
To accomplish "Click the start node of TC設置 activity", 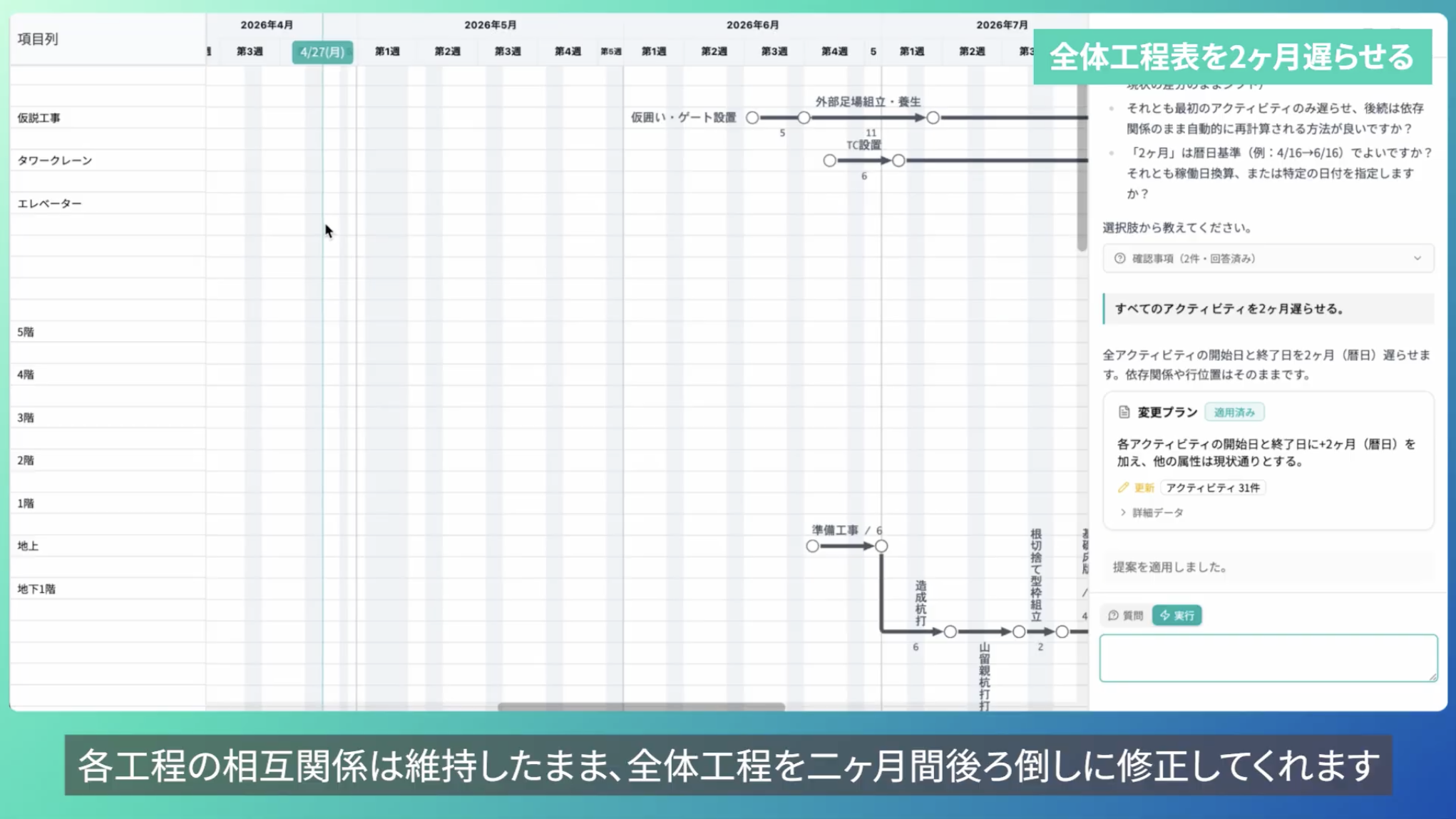I will (x=829, y=161).
